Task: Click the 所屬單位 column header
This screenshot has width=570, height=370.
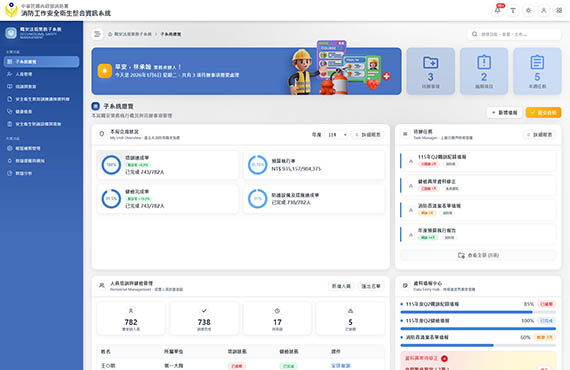Action: (173, 351)
